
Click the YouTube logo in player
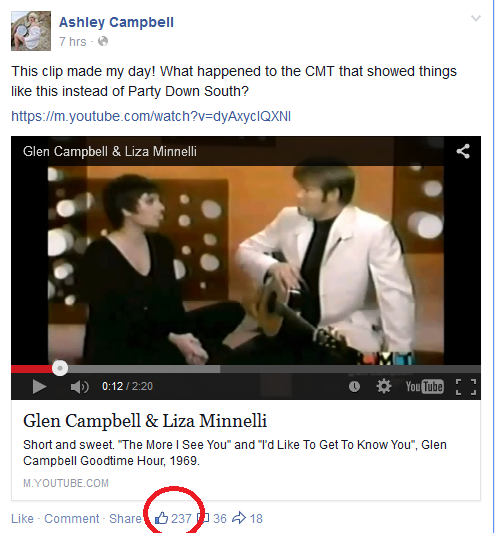coord(425,386)
